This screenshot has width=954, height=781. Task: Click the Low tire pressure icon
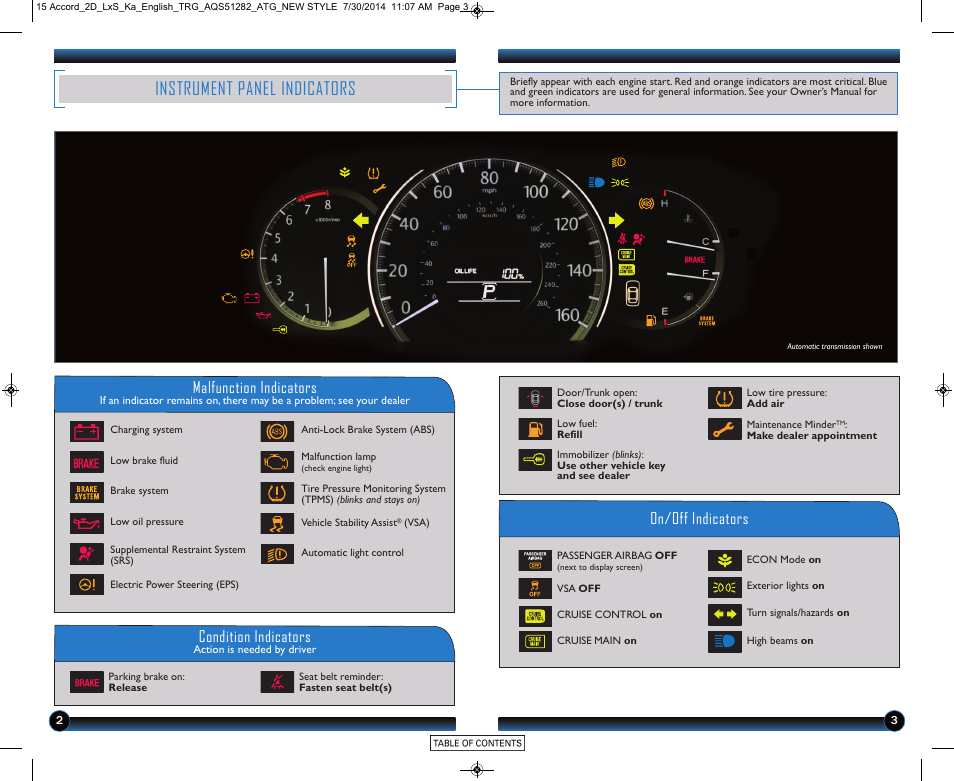click(725, 398)
